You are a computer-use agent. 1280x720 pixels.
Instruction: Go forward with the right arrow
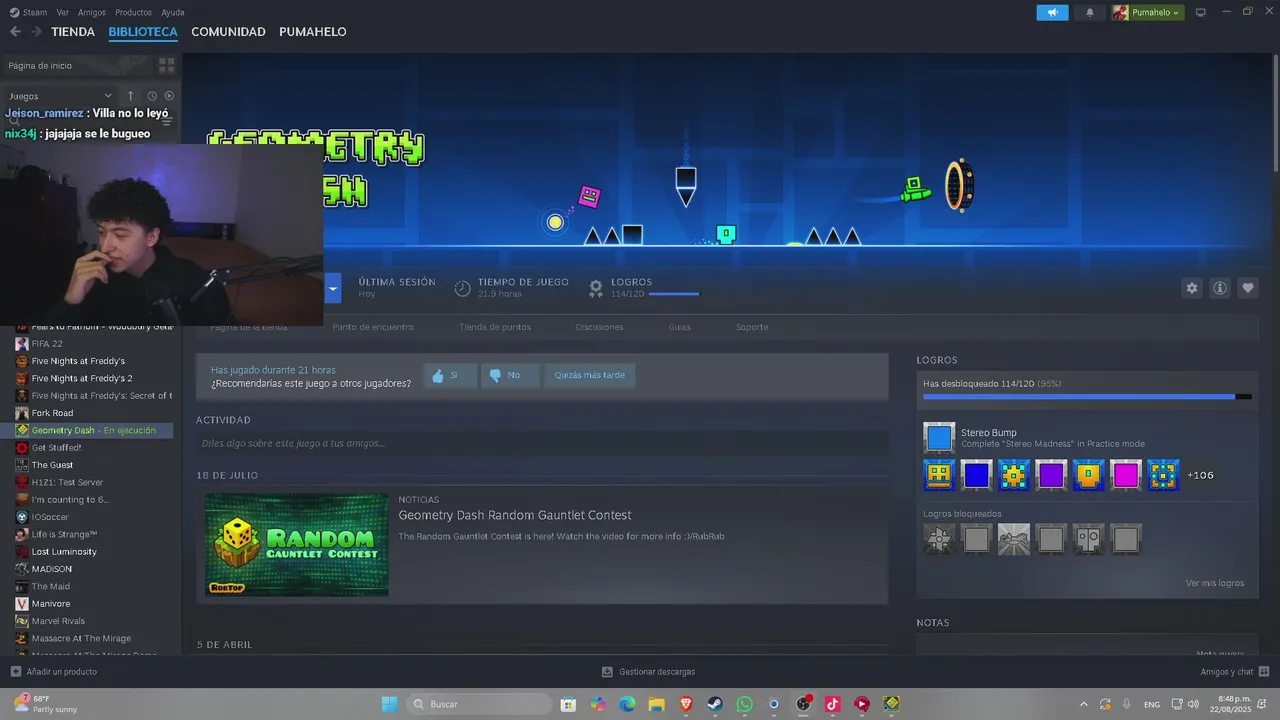(36, 32)
